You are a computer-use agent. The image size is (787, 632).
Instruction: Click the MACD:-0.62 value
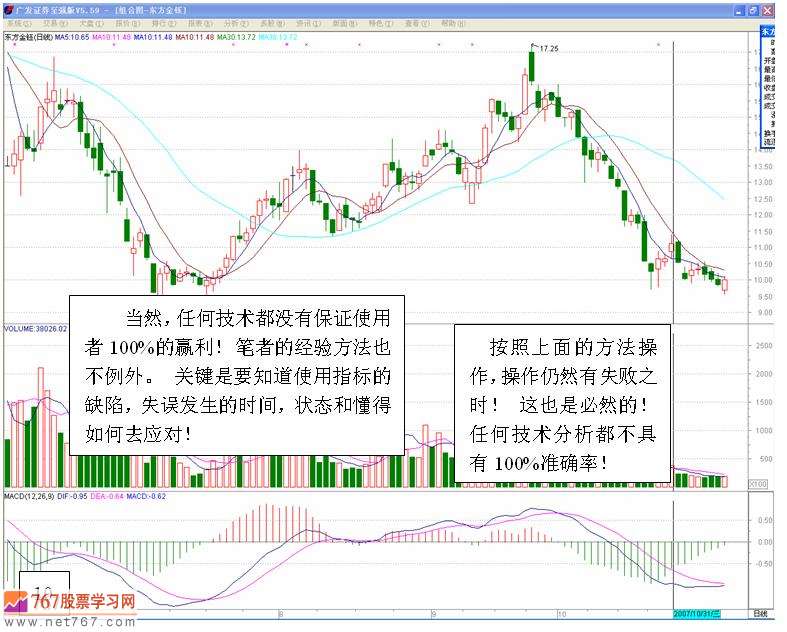tap(146, 496)
